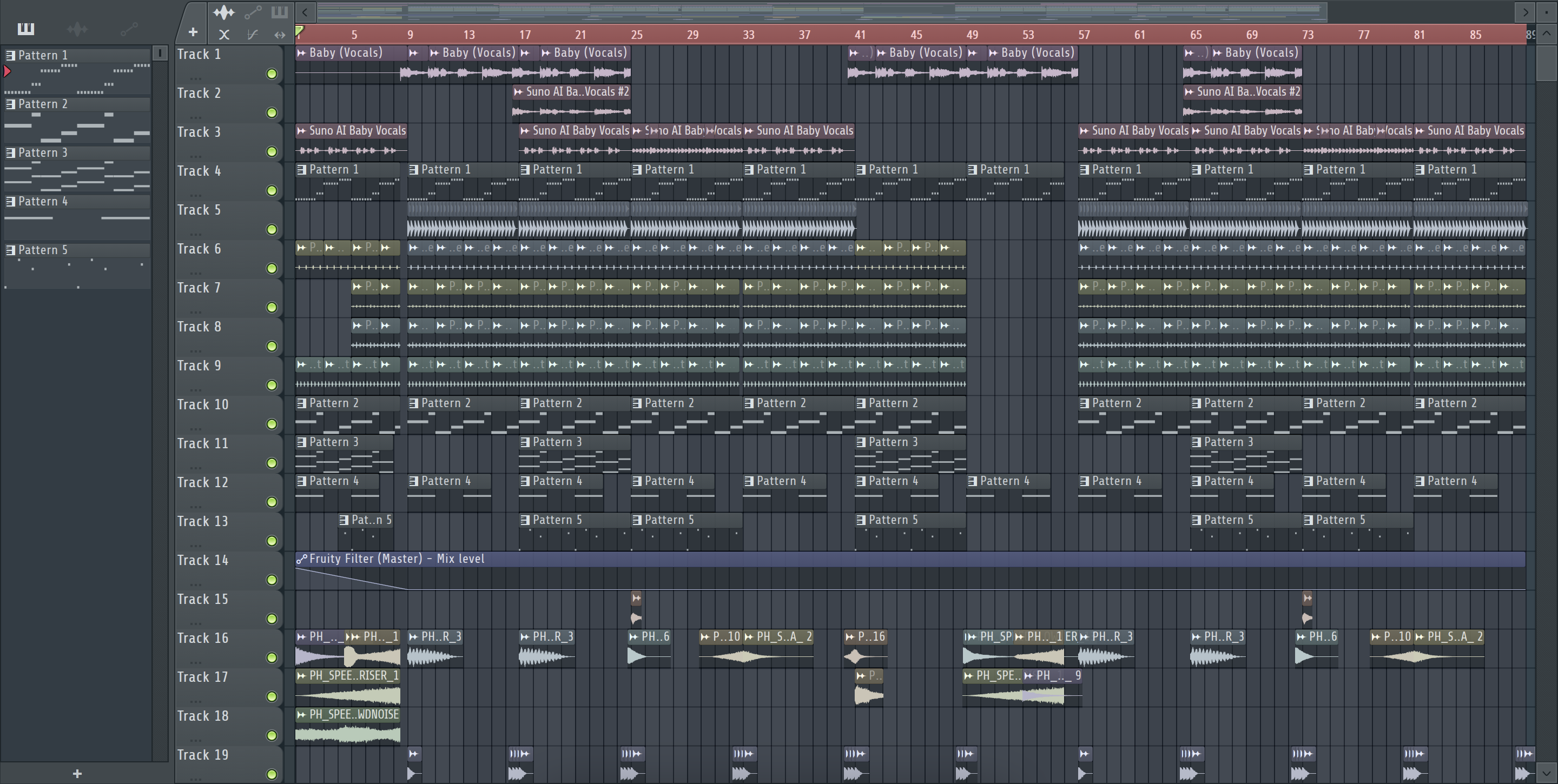Focus audio clips with the waveform icon
This screenshot has width=1558, height=784.
[x=224, y=11]
